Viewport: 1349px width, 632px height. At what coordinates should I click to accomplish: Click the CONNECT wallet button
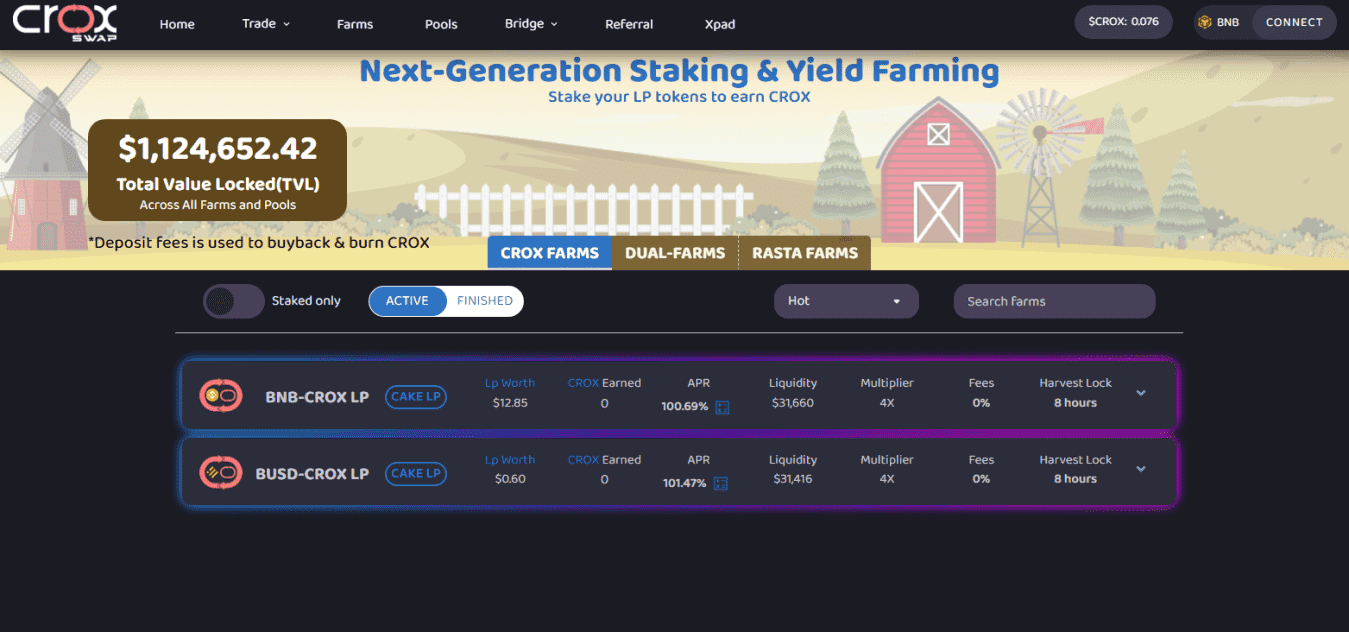pyautogui.click(x=1294, y=22)
